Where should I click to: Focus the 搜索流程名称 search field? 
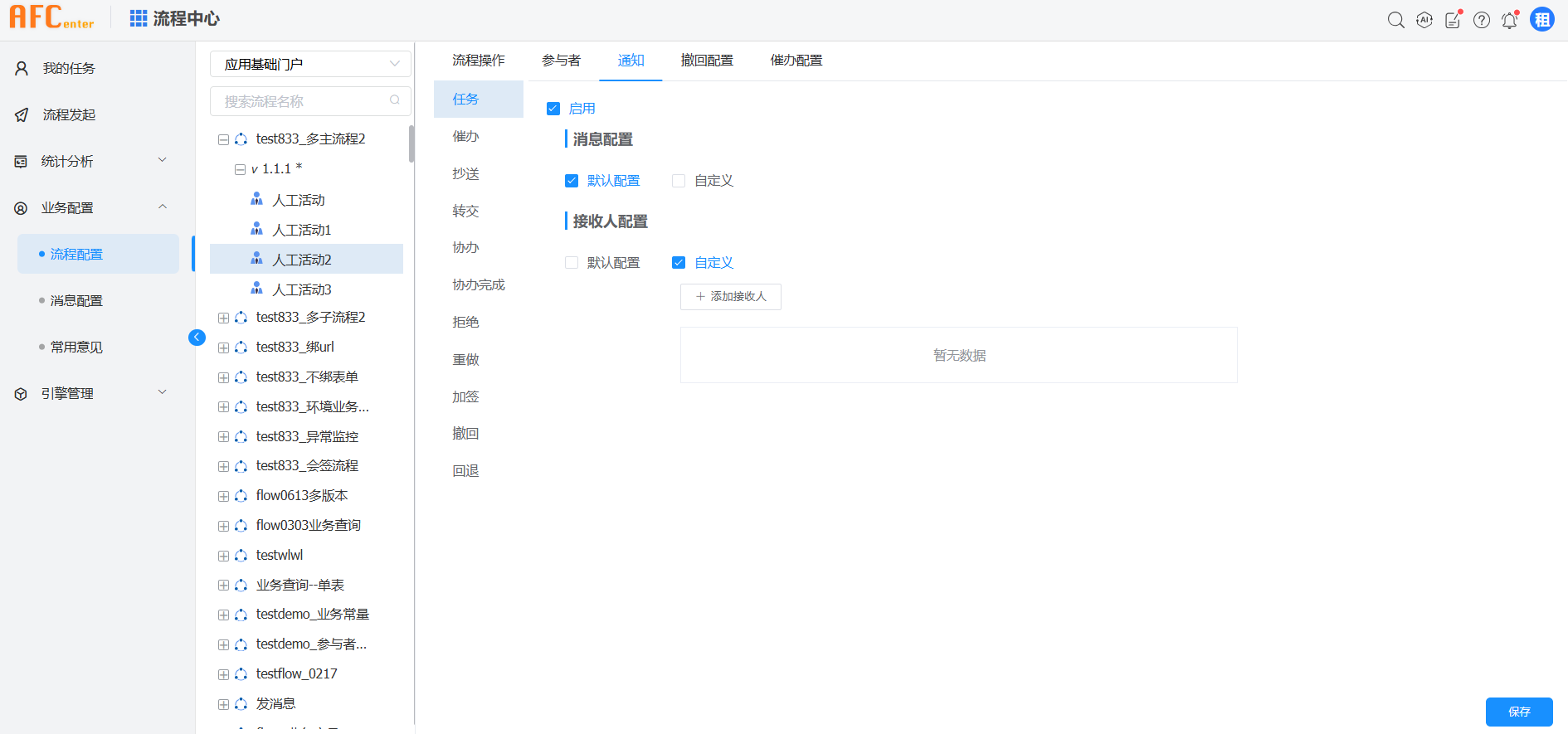click(x=303, y=101)
